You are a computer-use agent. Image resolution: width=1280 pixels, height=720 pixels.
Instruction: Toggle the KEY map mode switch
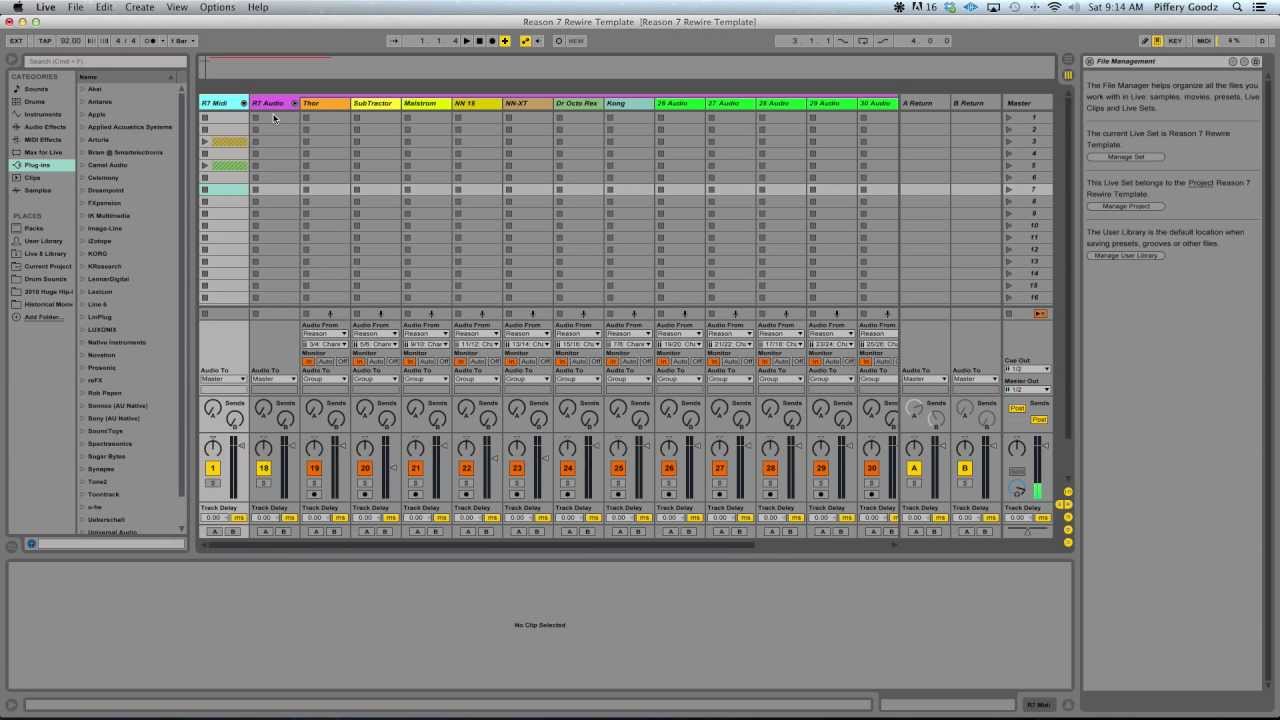click(x=1175, y=41)
